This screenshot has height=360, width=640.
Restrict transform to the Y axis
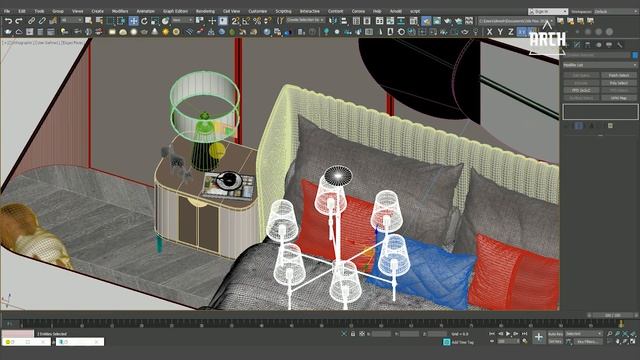click(500, 31)
